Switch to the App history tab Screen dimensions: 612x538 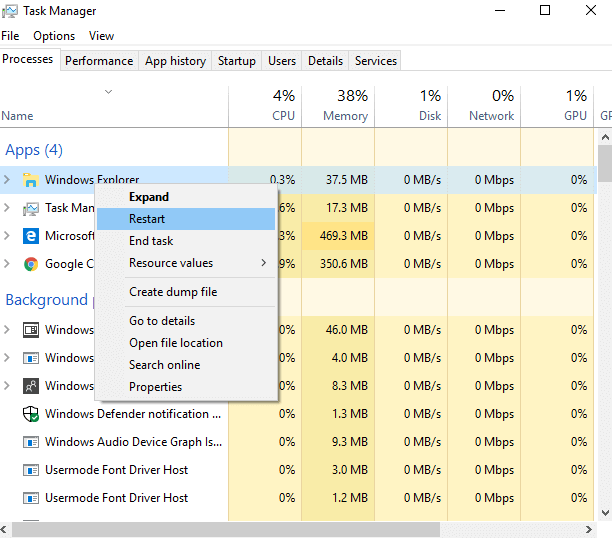pyautogui.click(x=175, y=61)
